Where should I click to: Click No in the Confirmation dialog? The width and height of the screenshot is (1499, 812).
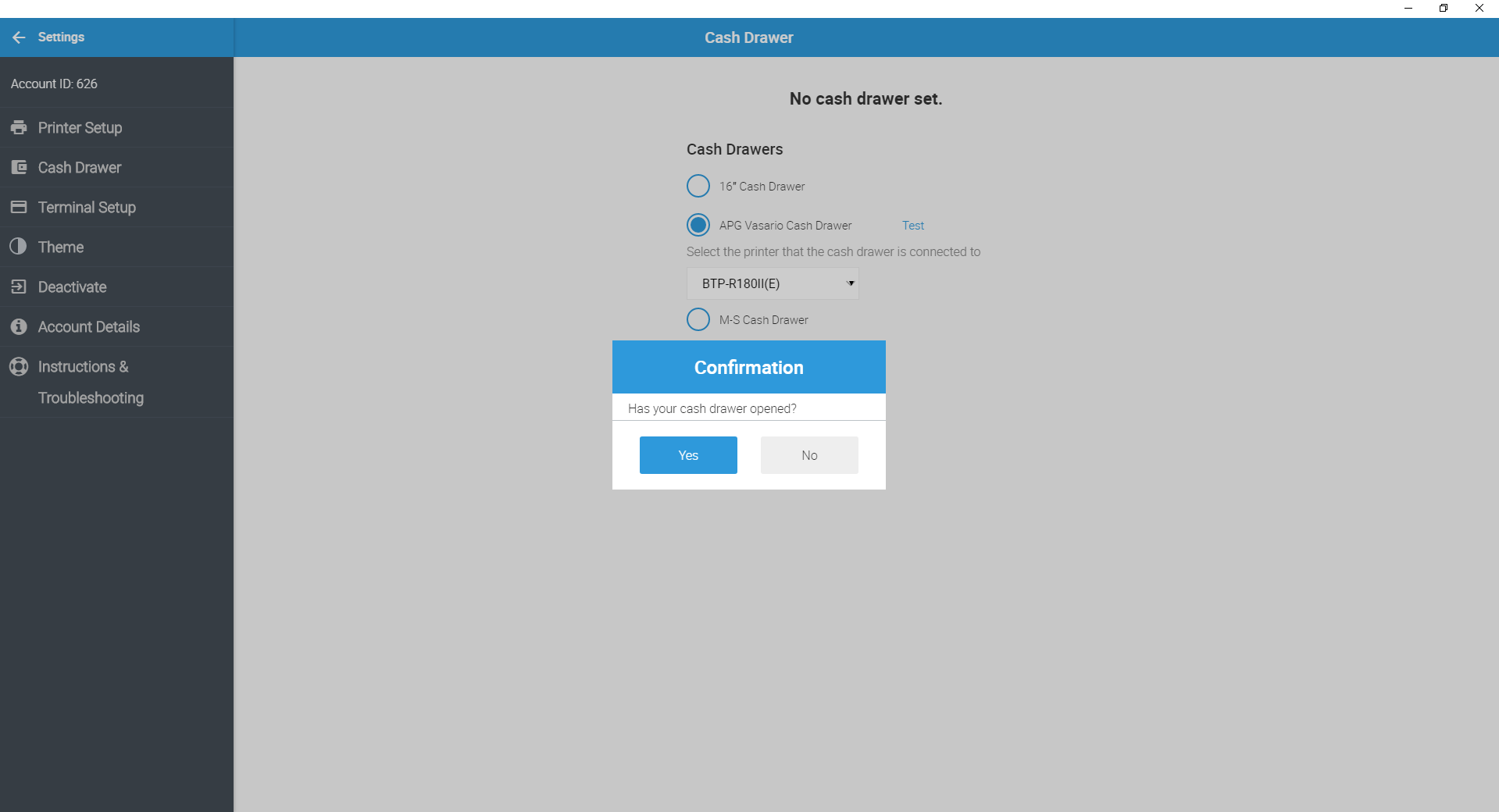click(809, 455)
